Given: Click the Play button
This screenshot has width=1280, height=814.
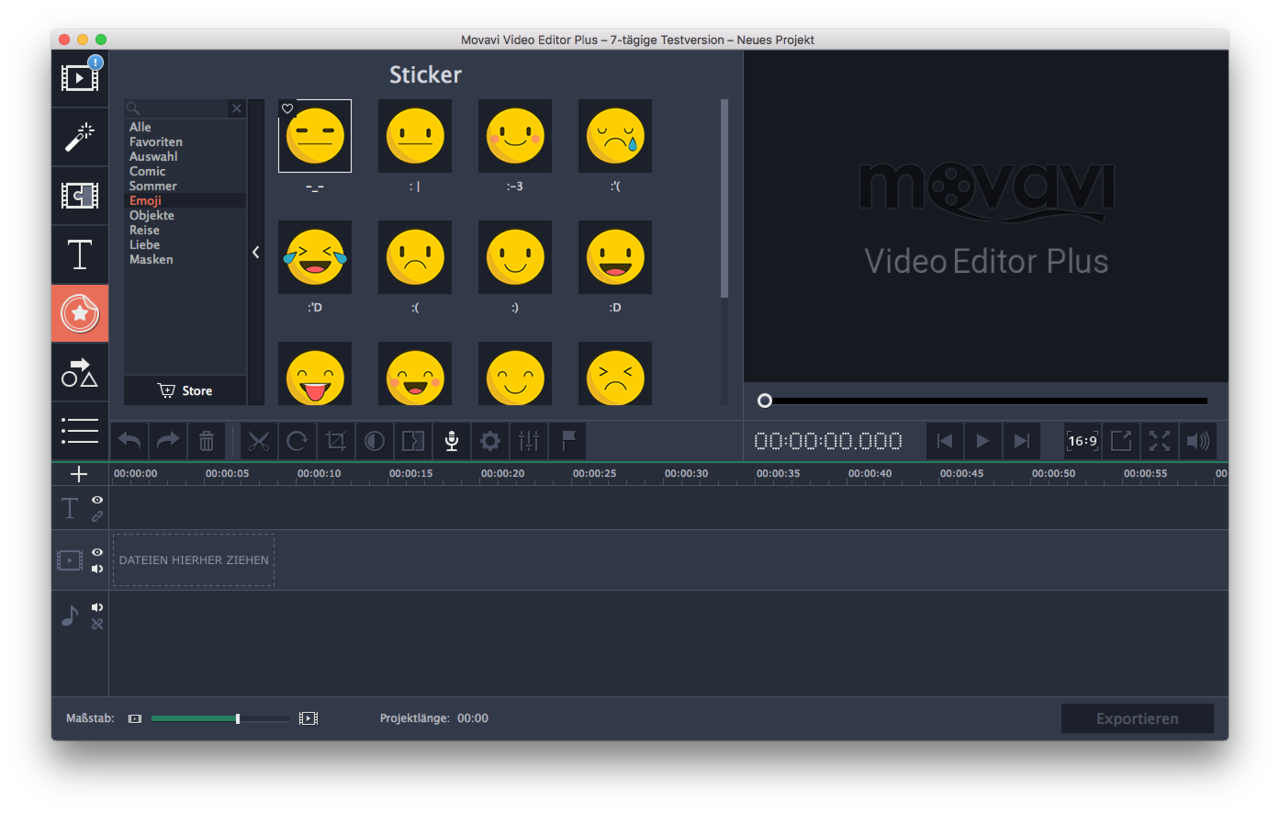Looking at the screenshot, I should click(x=983, y=441).
